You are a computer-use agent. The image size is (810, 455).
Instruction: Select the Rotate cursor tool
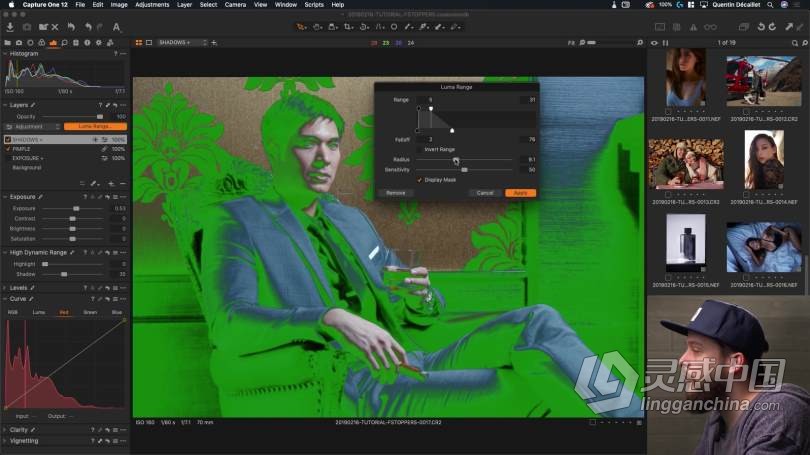click(364, 27)
